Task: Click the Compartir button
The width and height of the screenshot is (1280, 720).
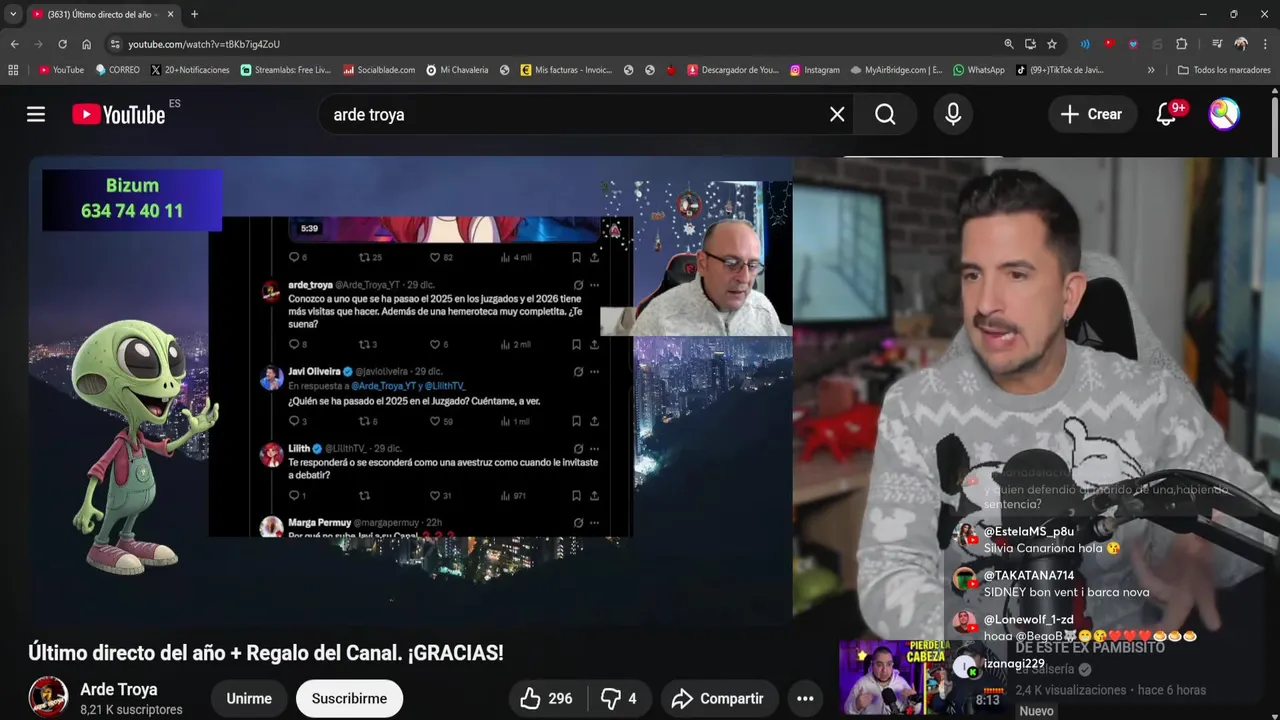Action: point(719,698)
